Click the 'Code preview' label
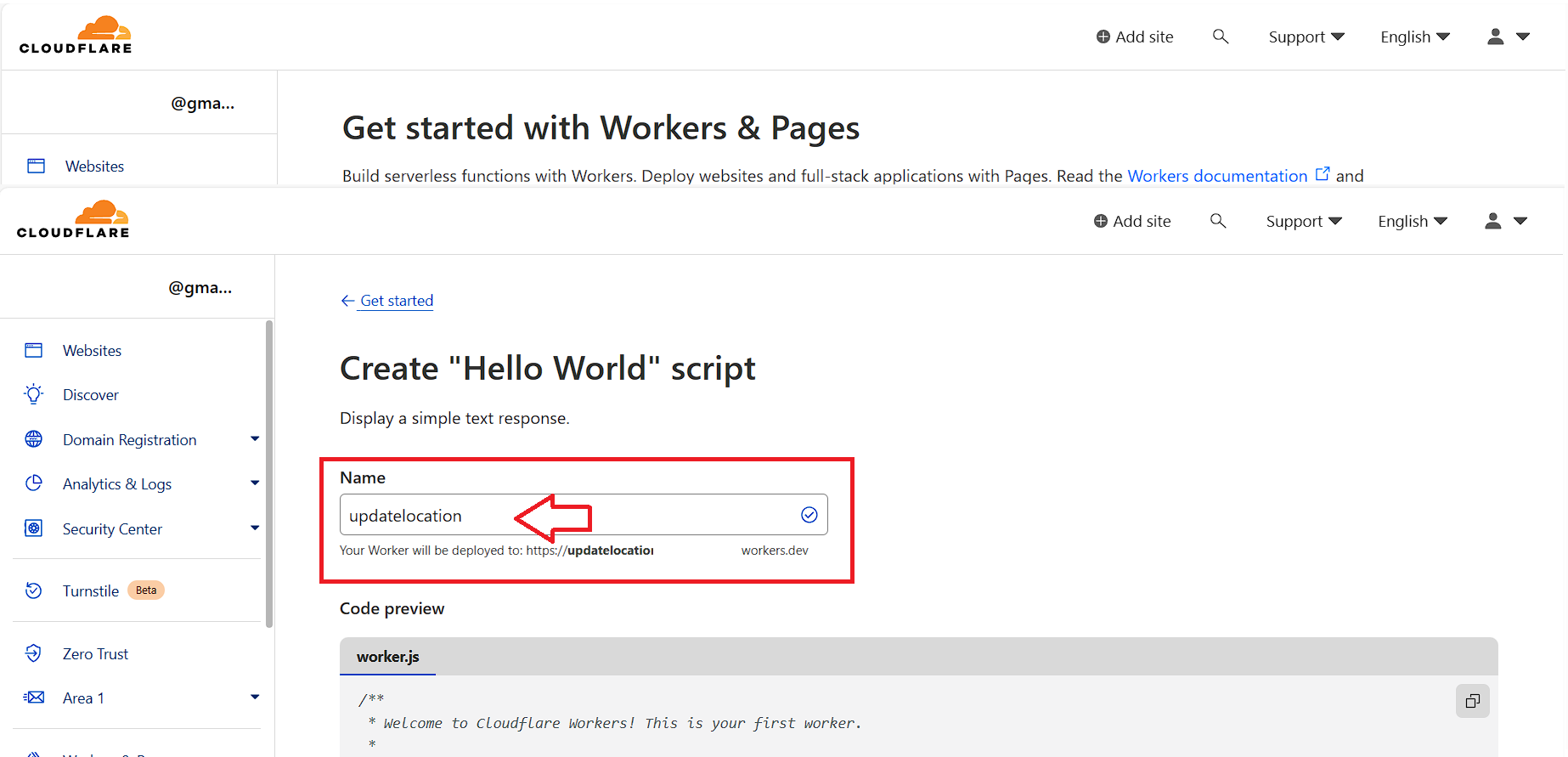The image size is (1568, 757). pos(392,608)
